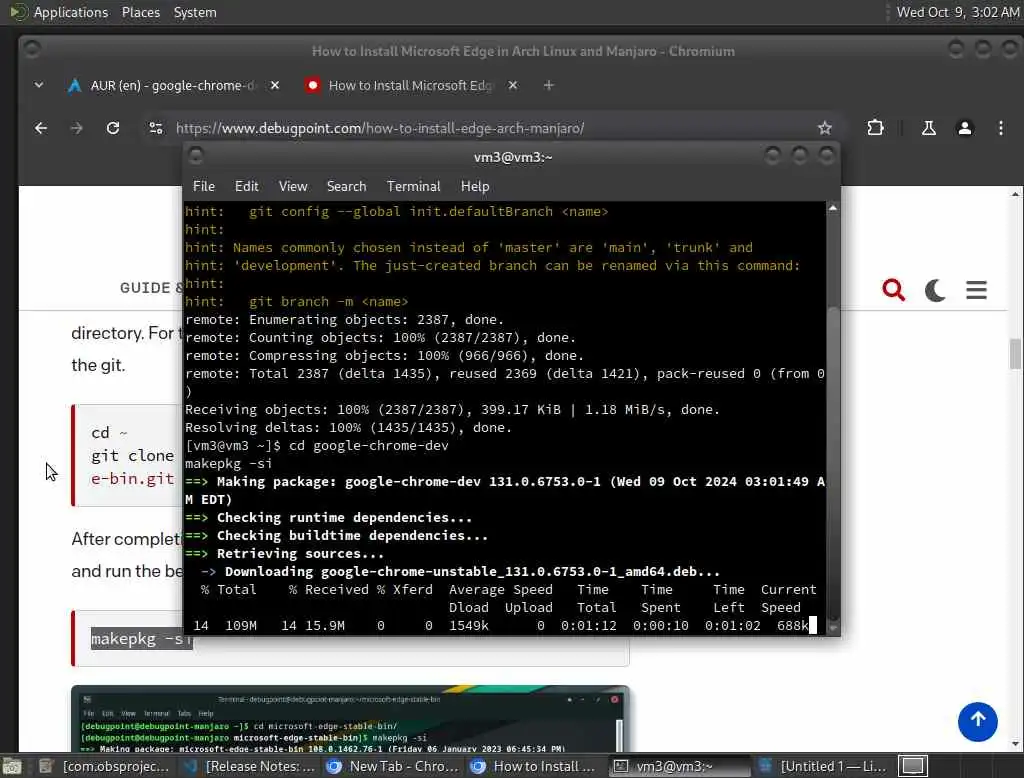Open site information icon in address bar
The image size is (1024, 778).
pyautogui.click(x=155, y=128)
